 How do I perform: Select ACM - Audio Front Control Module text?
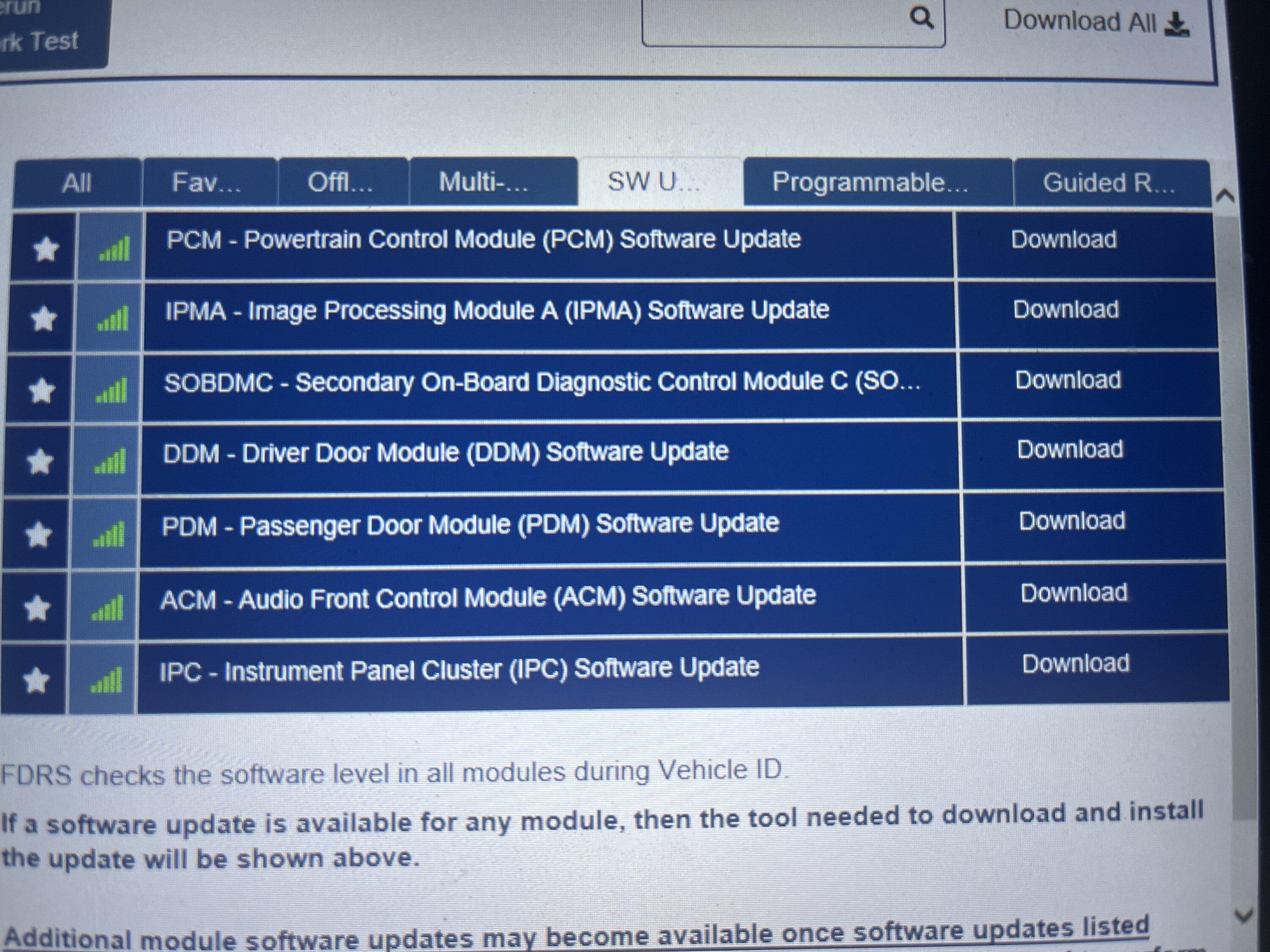(x=488, y=597)
